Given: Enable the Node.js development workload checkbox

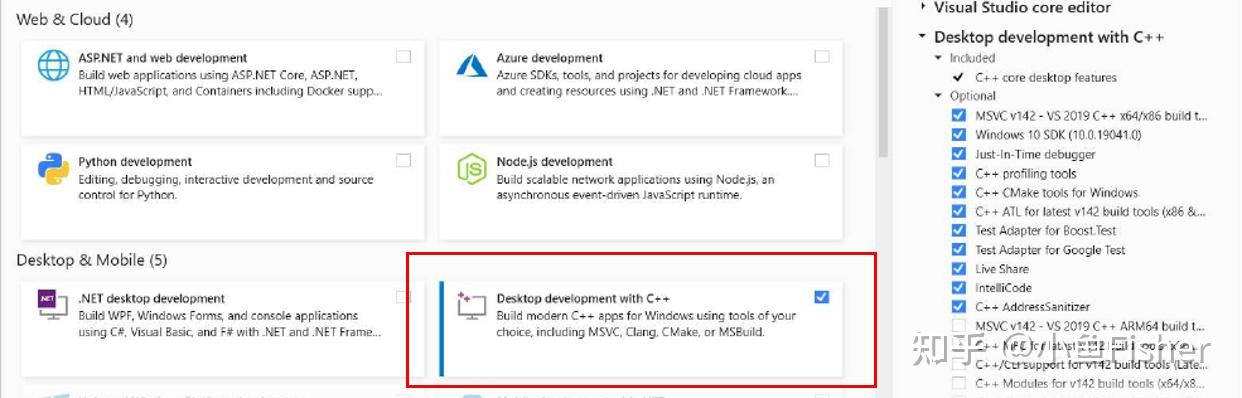Looking at the screenshot, I should pos(821,160).
